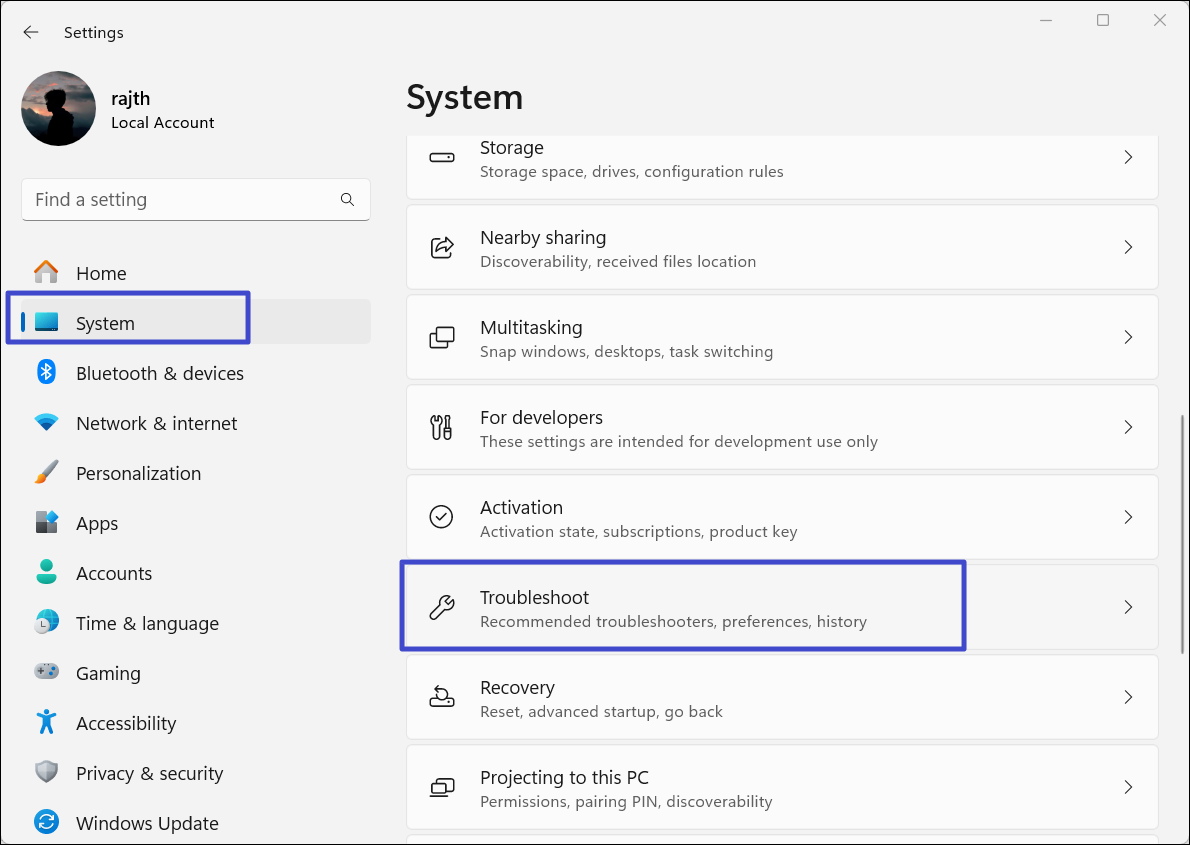Click the rajth profile picture

[x=59, y=109]
